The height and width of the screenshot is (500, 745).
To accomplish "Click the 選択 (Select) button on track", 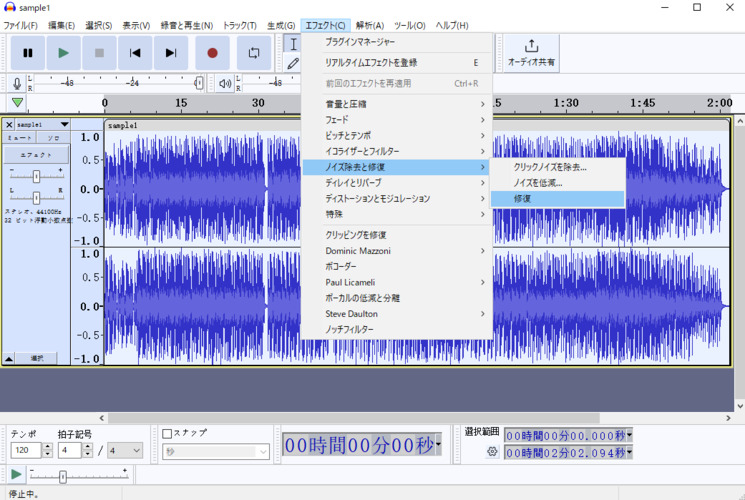I will (x=37, y=358).
